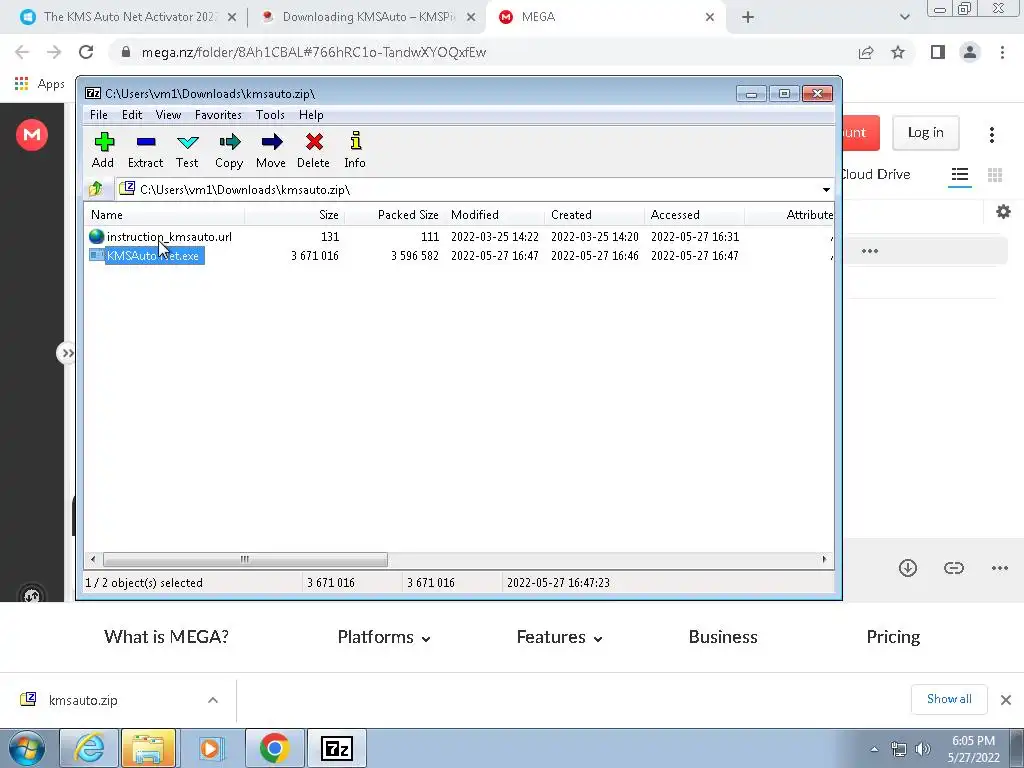This screenshot has height=768, width=1024.
Task: Open the 7-Zip File menu
Action: tap(99, 115)
